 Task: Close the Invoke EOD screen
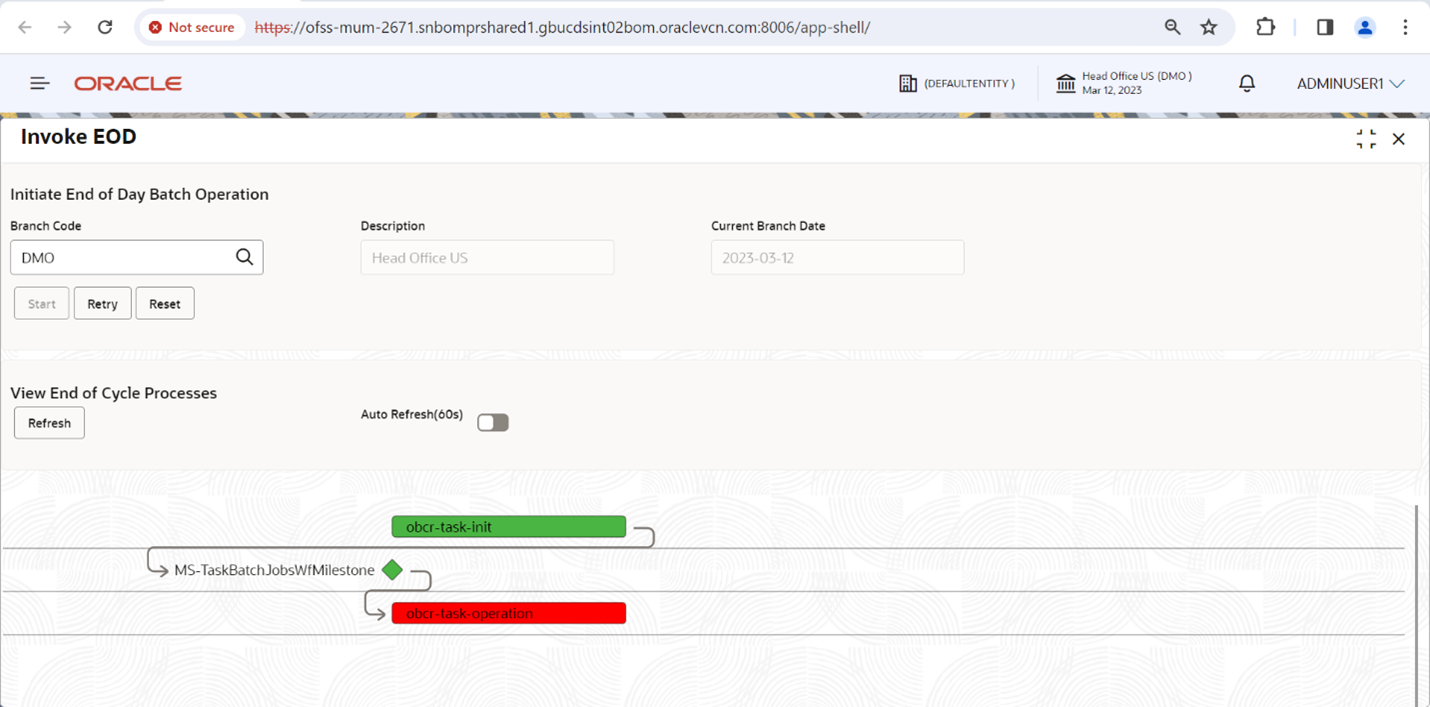pyautogui.click(x=1399, y=139)
